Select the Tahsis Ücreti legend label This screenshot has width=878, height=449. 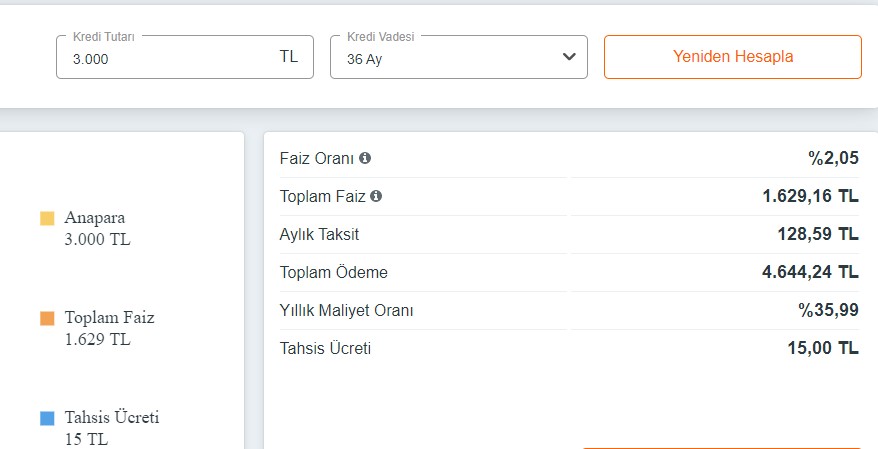112,418
